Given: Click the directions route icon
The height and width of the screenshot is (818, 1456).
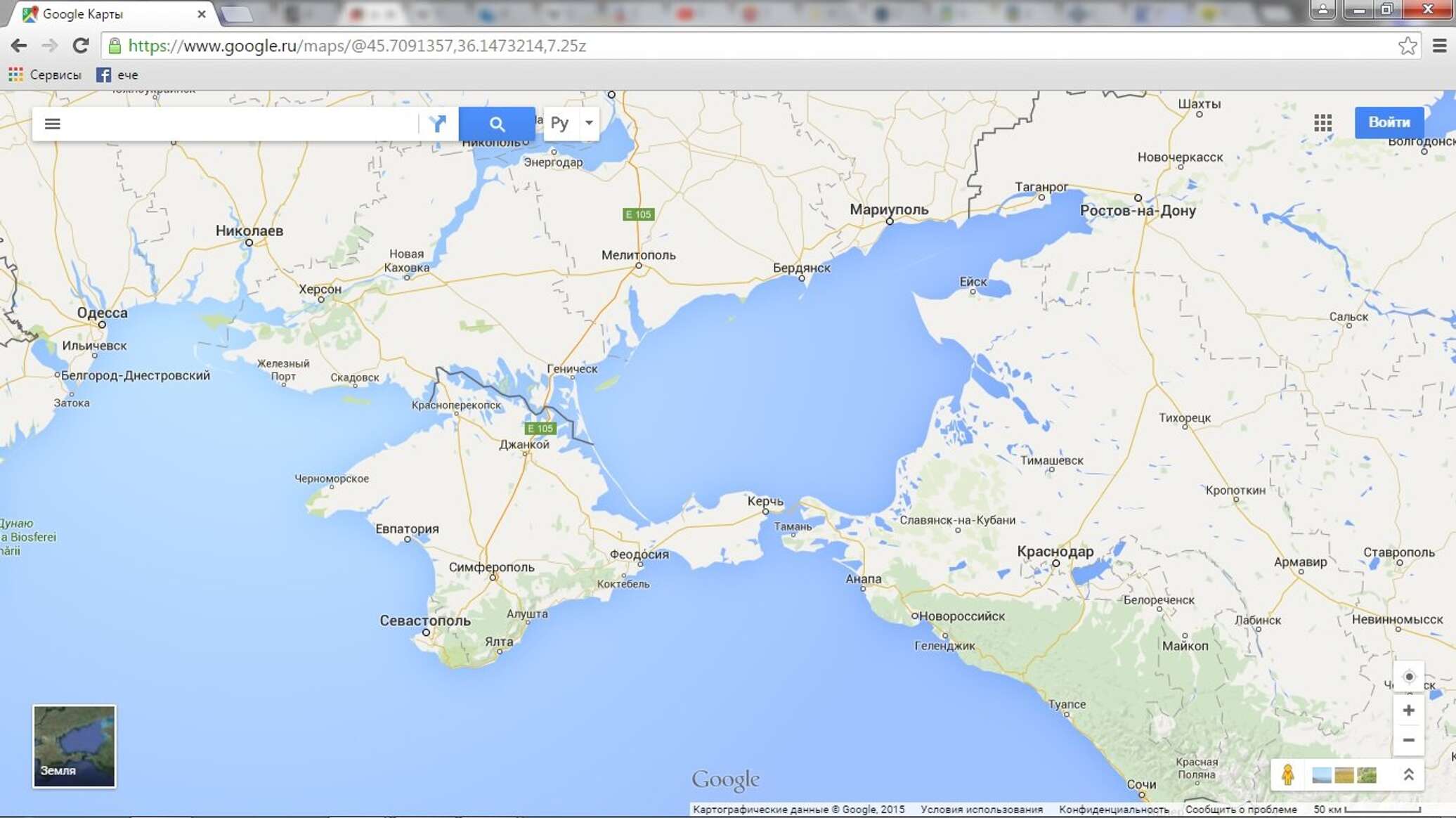Looking at the screenshot, I should point(438,124).
